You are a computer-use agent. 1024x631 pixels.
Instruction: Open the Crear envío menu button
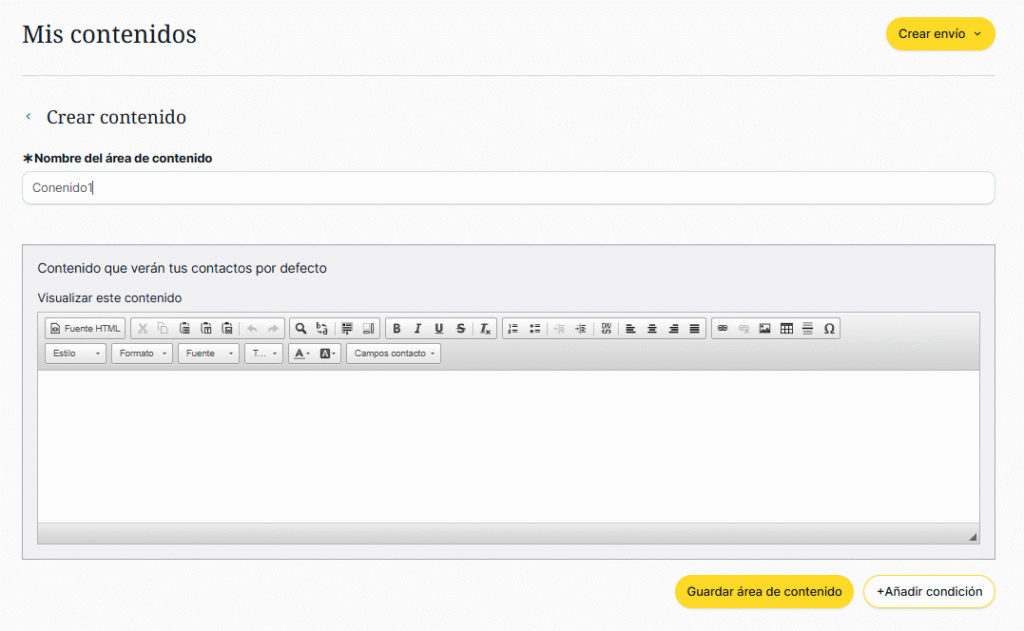pos(940,33)
